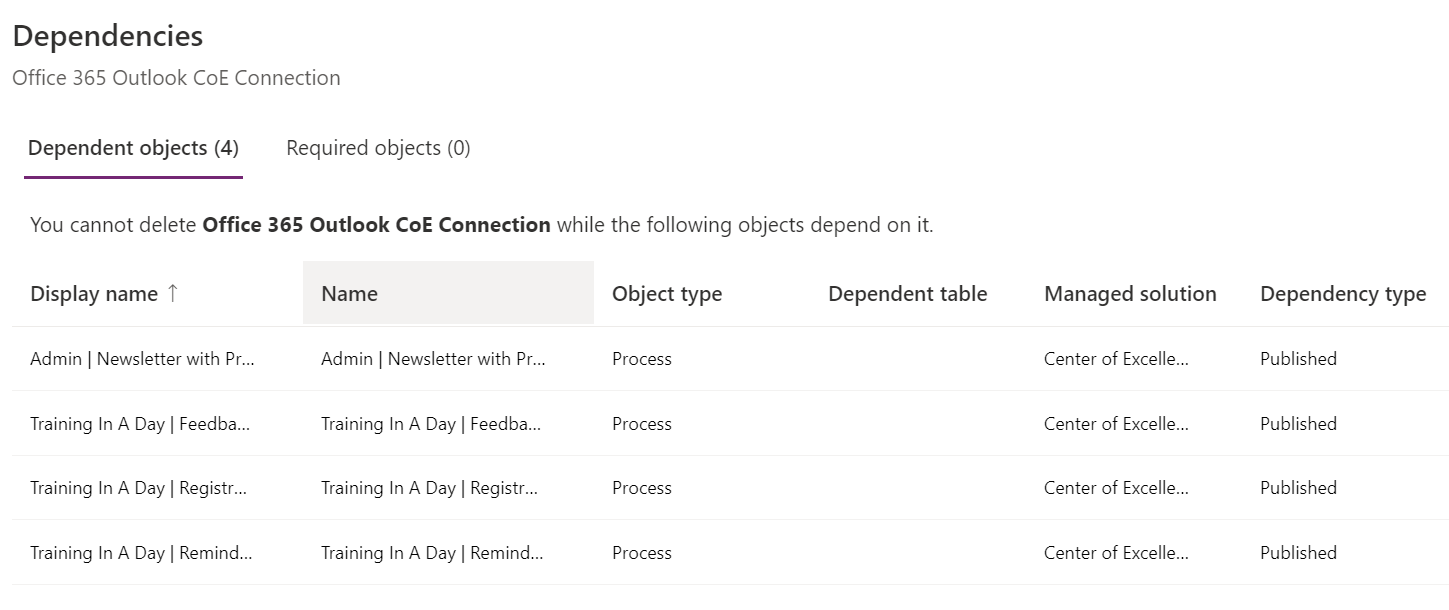Select the Training In A Day | Reminder row

[x=141, y=552]
